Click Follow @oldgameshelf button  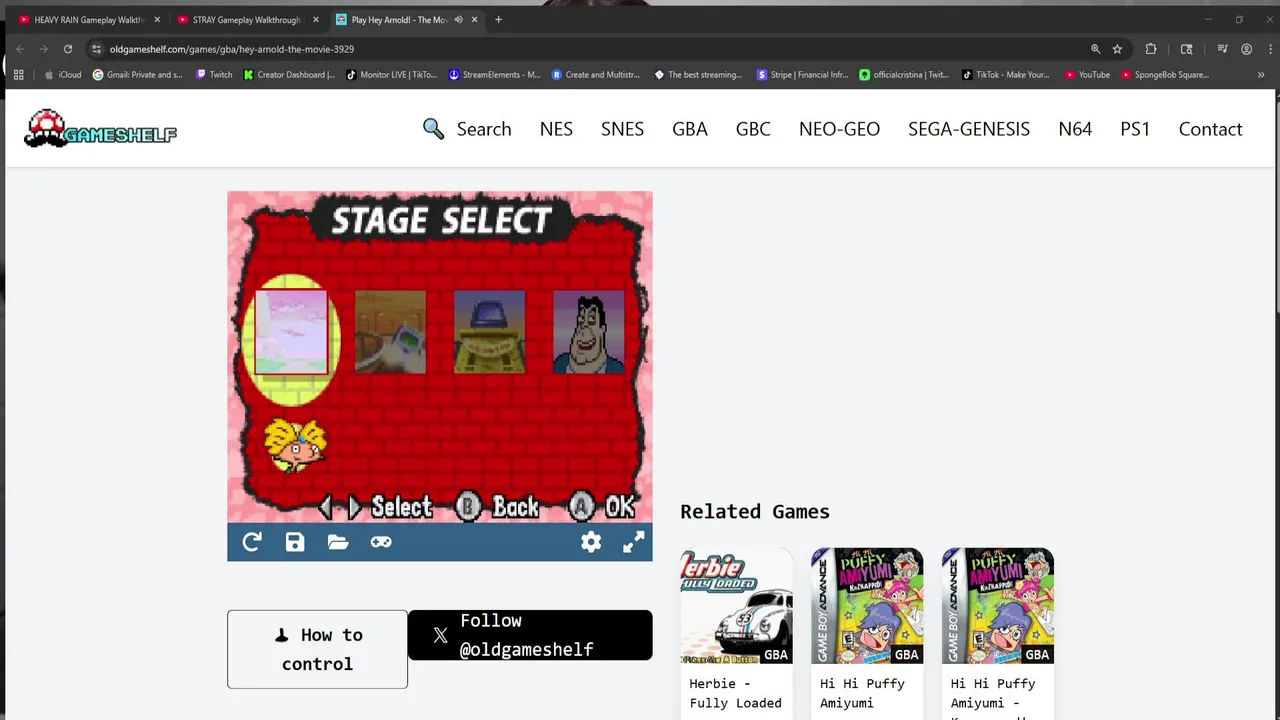530,635
